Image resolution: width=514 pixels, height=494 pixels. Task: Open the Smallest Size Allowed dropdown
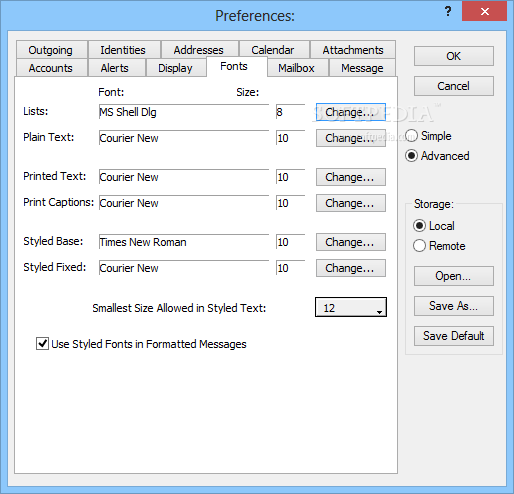point(351,307)
